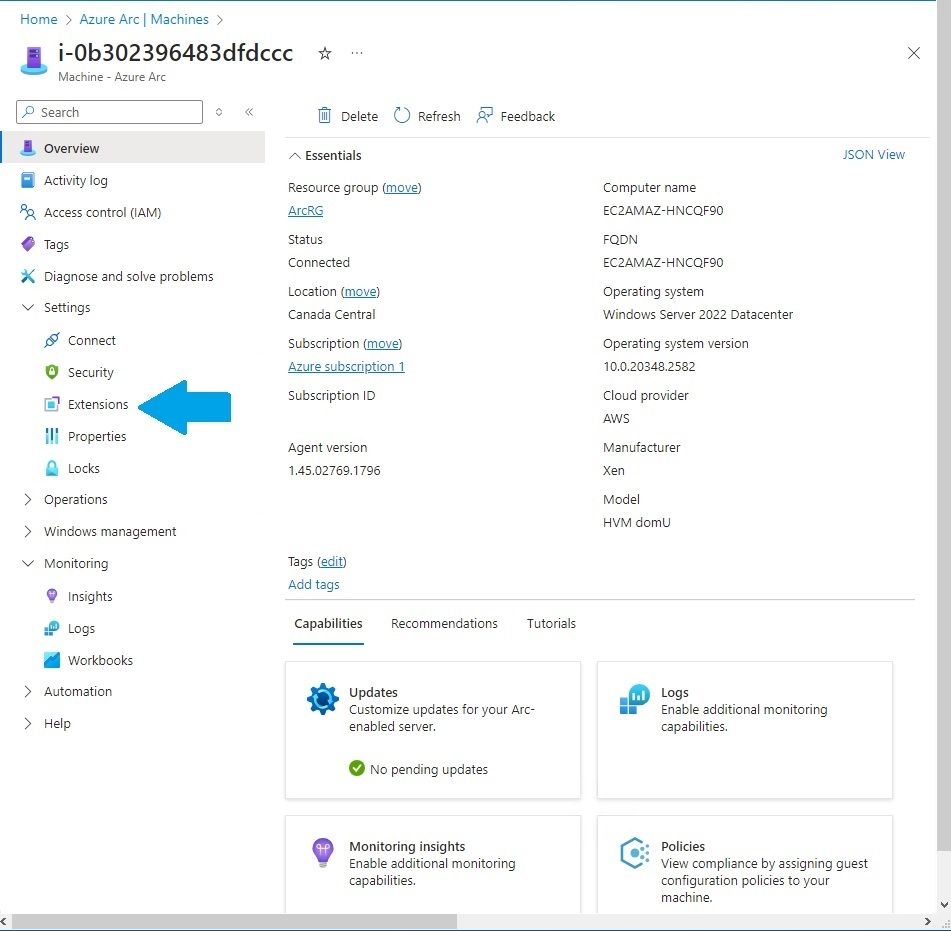Viewport: 951px width, 931px height.
Task: Click the Insights lightbulb icon in sidebar
Action: 52,596
